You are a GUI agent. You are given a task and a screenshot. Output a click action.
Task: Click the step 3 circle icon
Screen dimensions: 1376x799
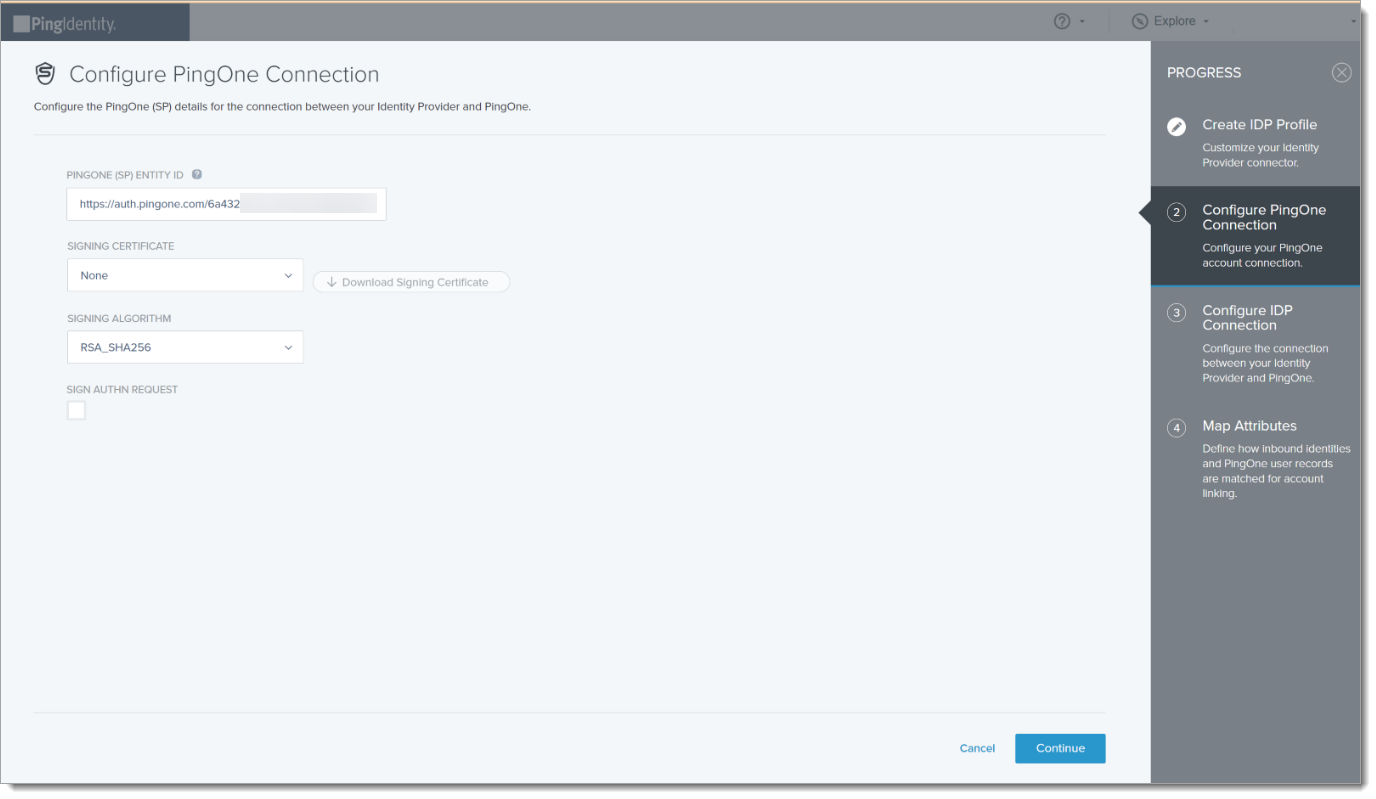1177,313
